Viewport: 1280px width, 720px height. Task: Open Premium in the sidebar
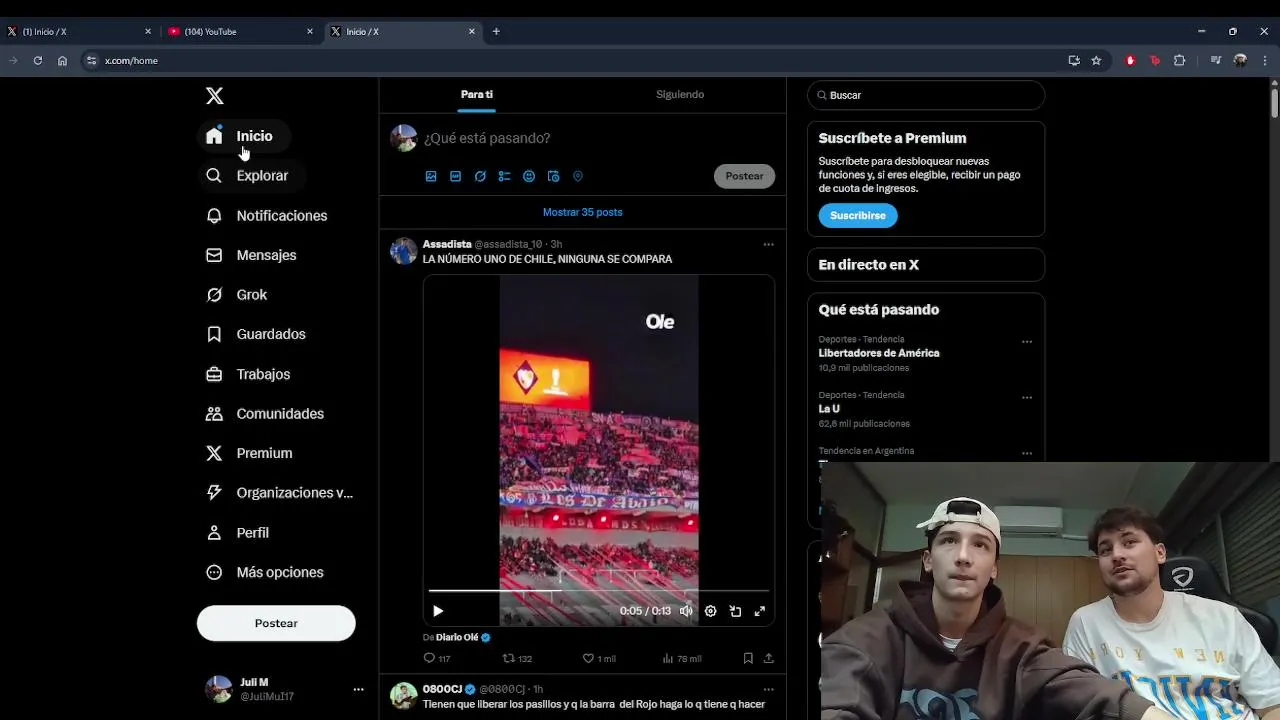249,453
